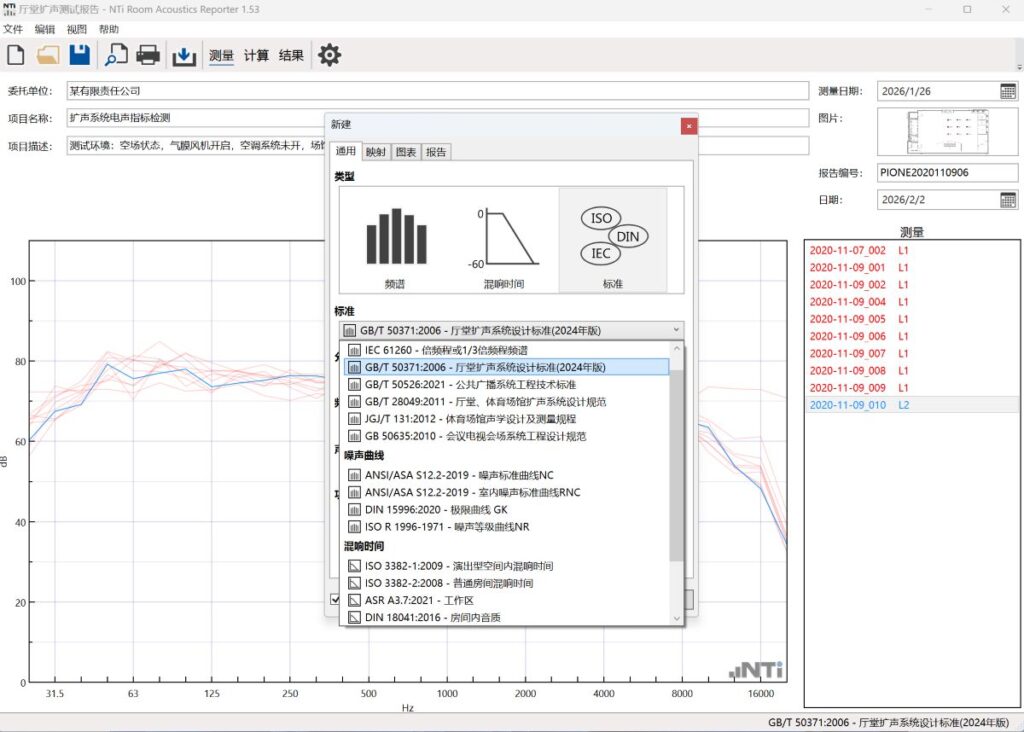Select measurement 2020-11-09_005 in the list
This screenshot has height=732, width=1024.
tap(848, 319)
